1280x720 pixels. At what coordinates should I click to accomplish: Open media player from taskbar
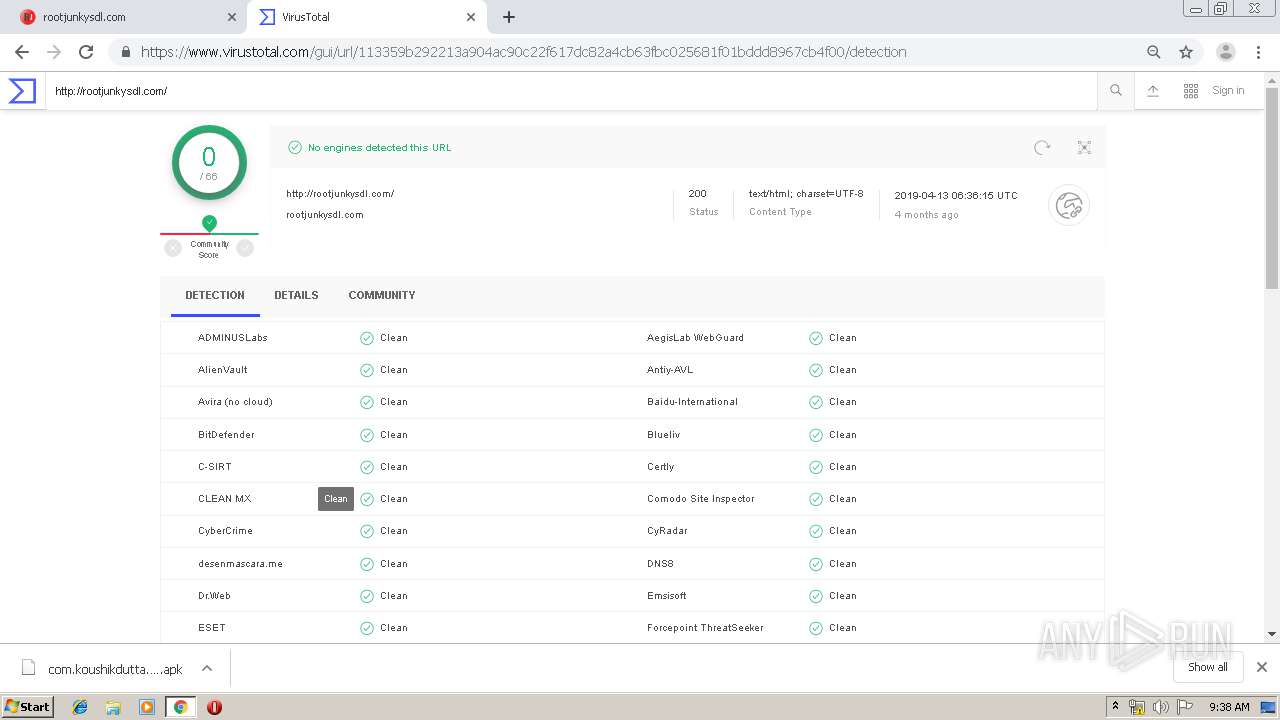pos(147,707)
